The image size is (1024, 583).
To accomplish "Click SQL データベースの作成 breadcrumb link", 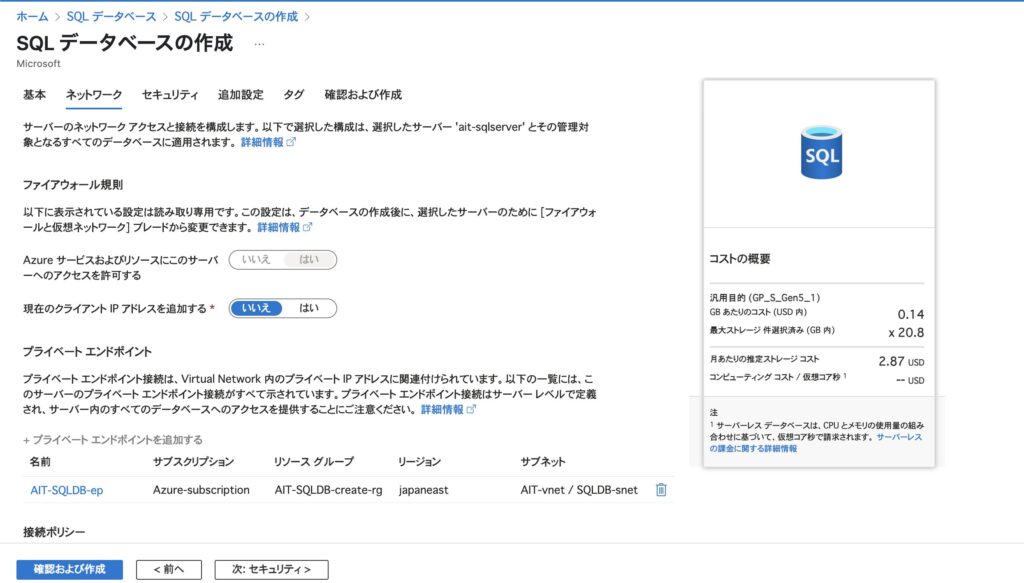I will [x=236, y=16].
